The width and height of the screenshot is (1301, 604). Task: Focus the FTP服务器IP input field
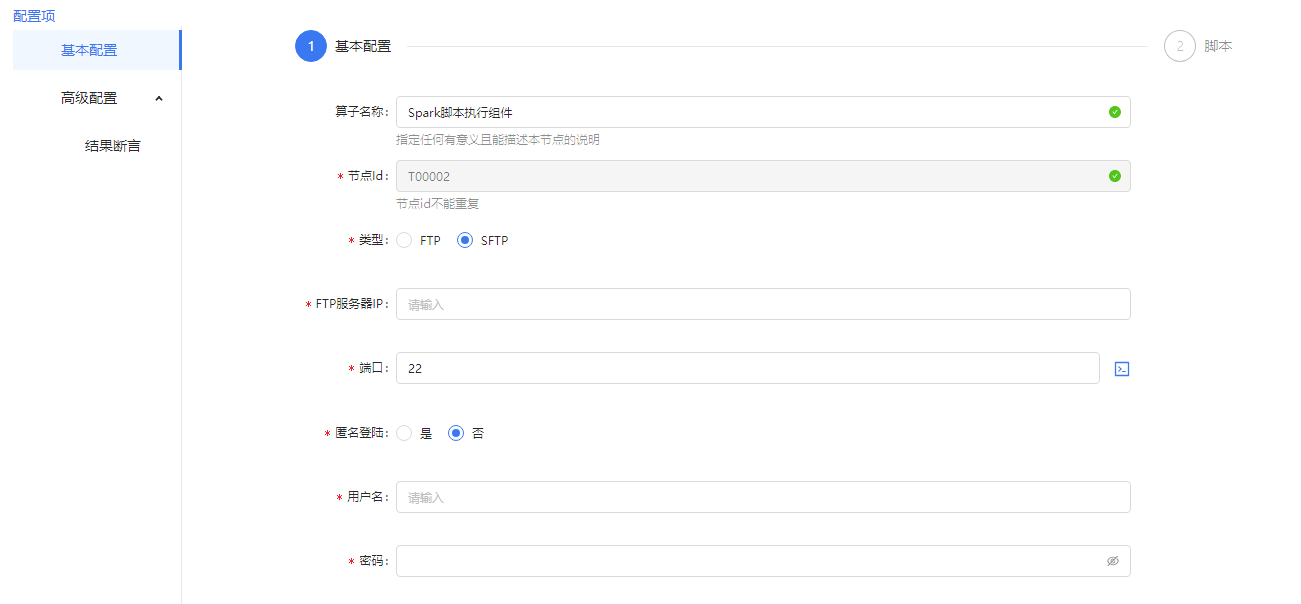(762, 304)
